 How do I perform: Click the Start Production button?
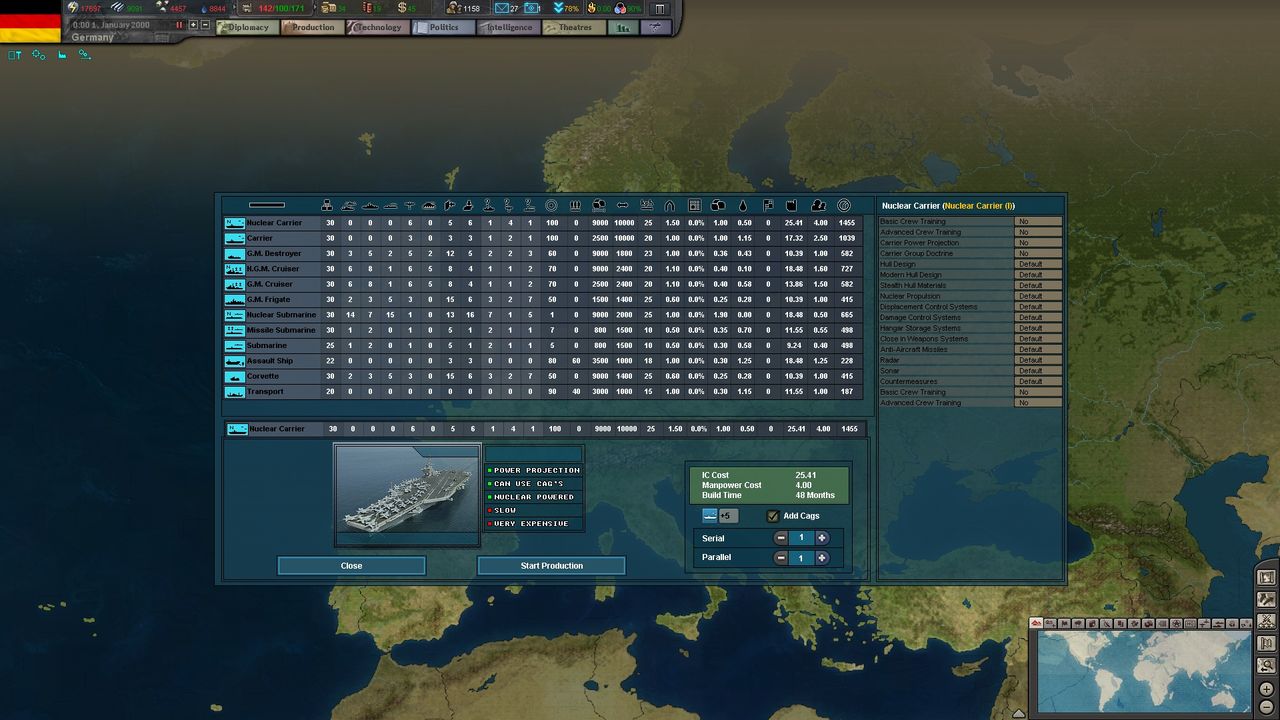pos(551,566)
